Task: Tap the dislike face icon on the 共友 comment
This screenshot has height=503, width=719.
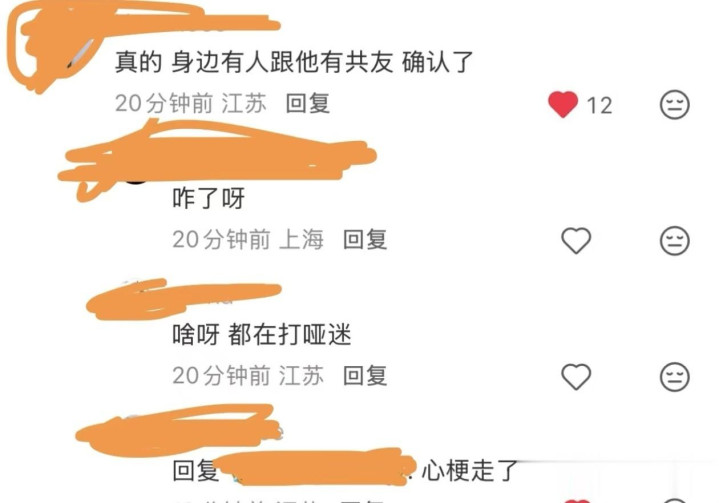Action: coord(674,105)
